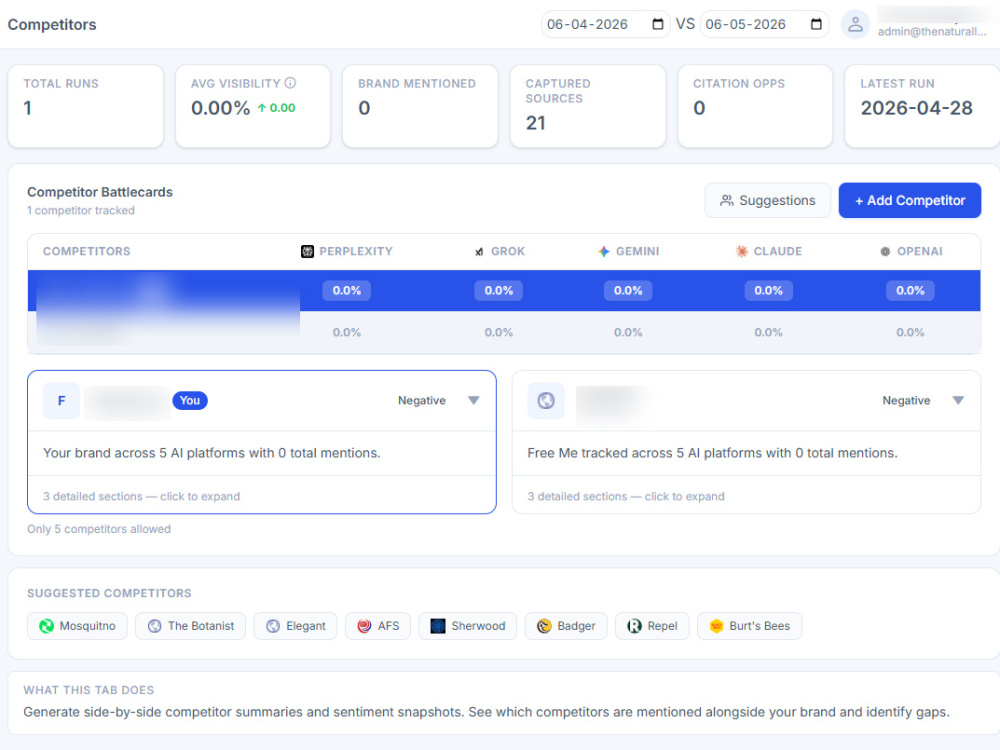Click the Competitors page title

(52, 24)
